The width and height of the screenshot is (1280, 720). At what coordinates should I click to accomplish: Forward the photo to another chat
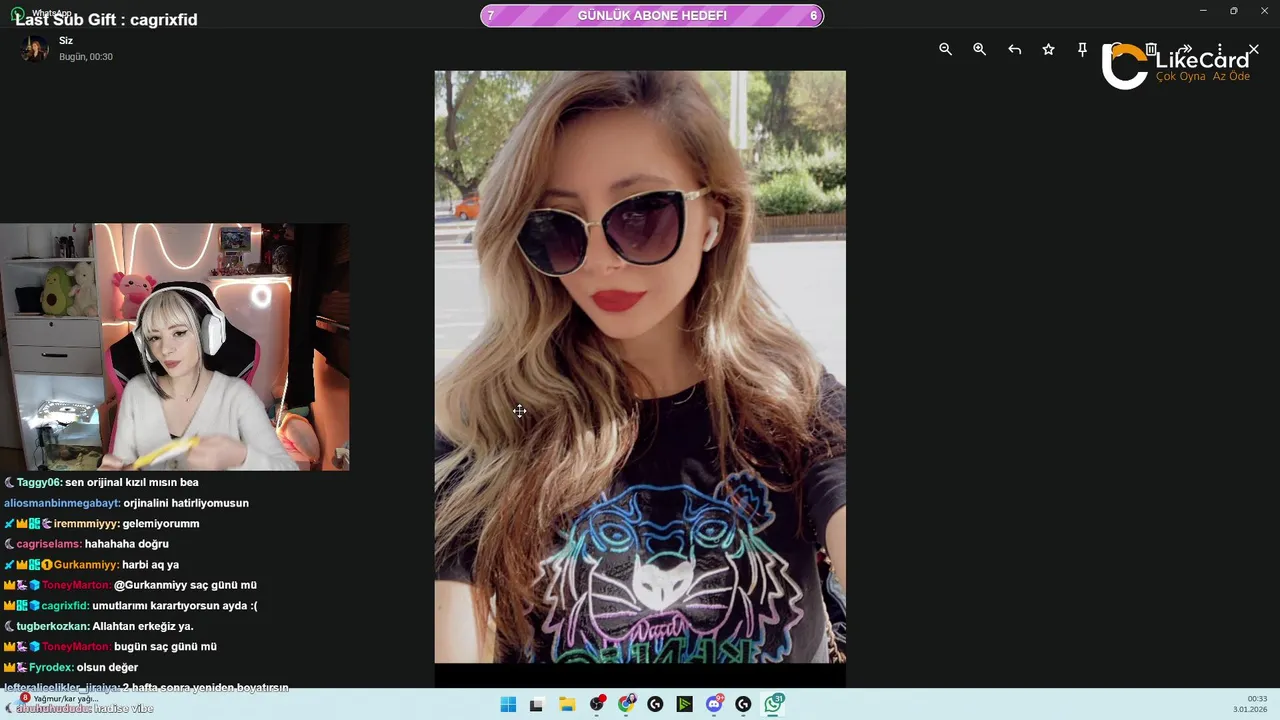click(1185, 49)
